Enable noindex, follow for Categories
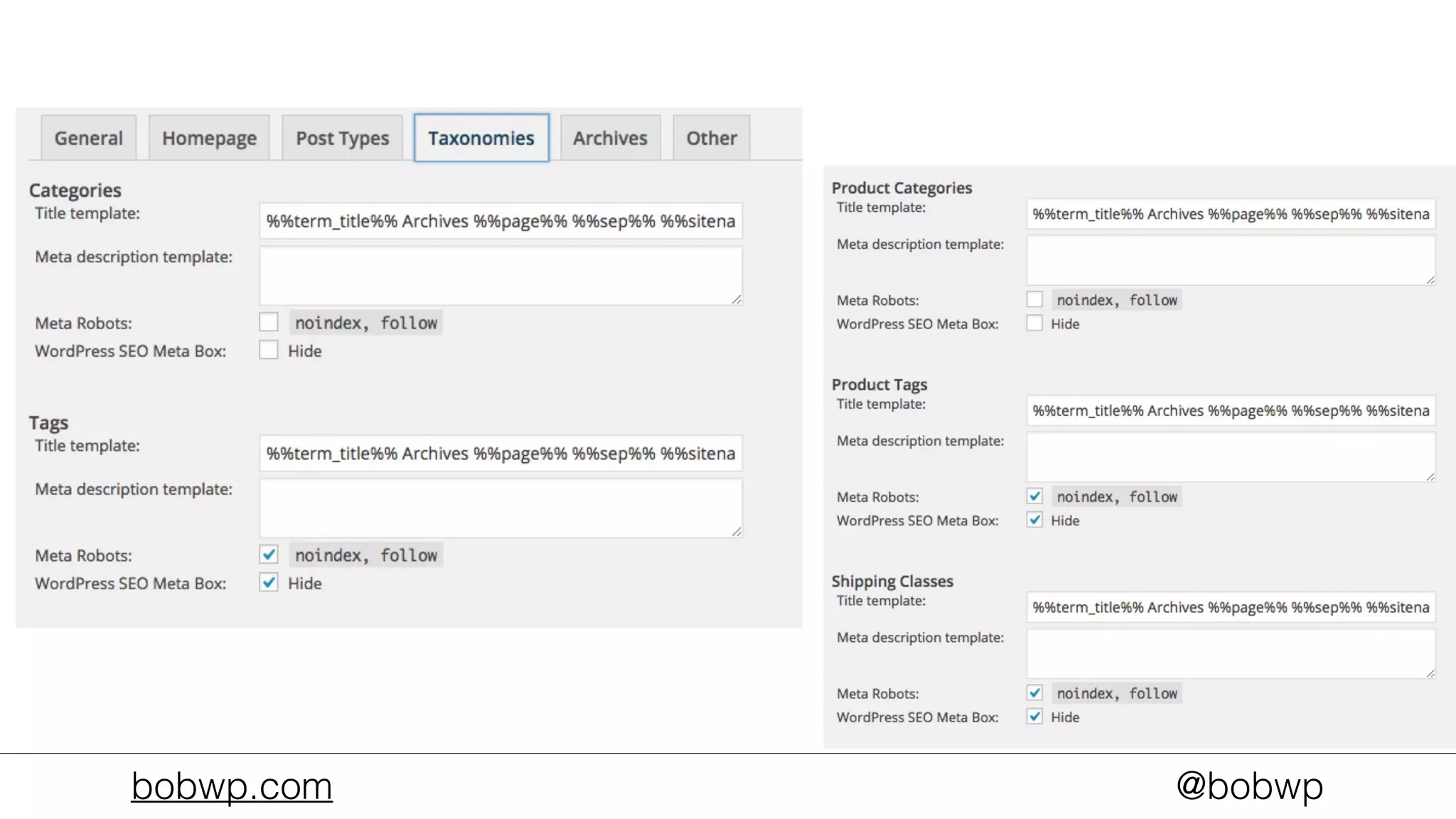 269,322
